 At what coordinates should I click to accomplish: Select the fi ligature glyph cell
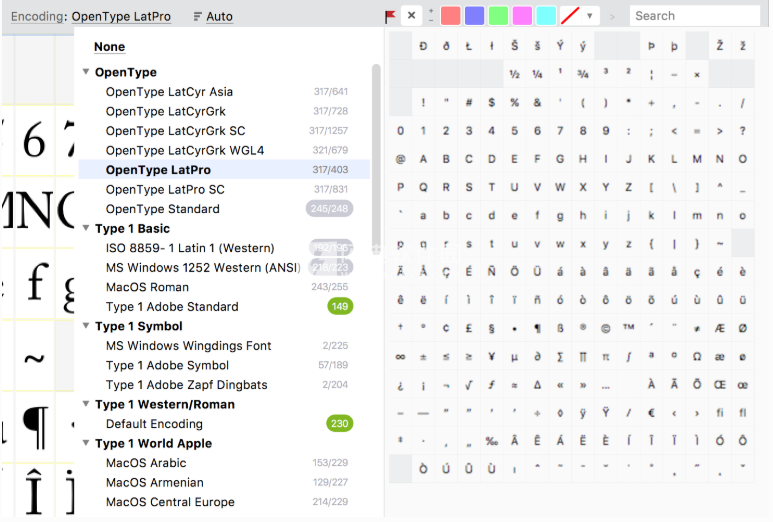click(720, 413)
